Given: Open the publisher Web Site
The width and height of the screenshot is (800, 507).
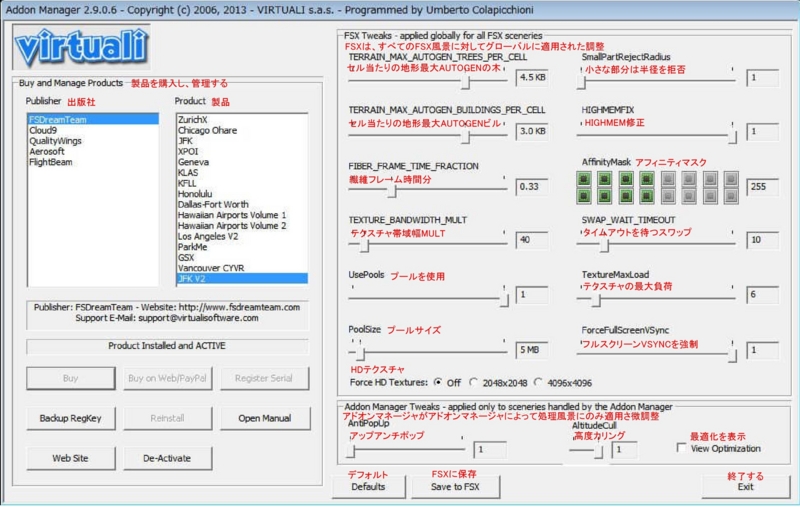Looking at the screenshot, I should coord(70,458).
